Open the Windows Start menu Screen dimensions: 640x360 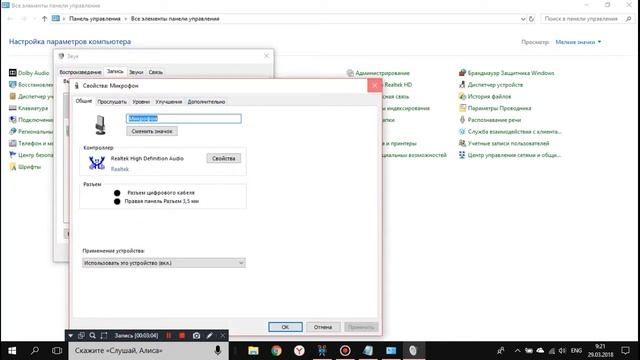point(12,351)
